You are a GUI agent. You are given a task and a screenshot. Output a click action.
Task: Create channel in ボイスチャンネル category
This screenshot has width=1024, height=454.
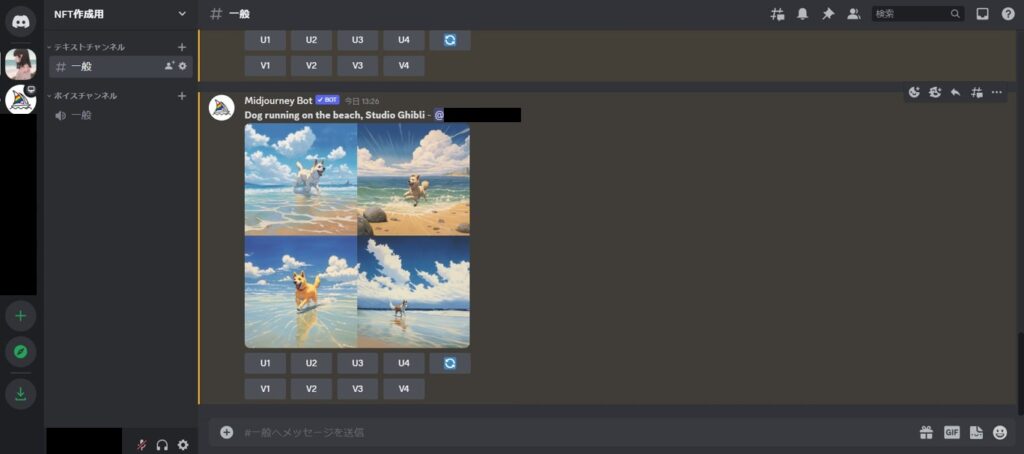coord(182,95)
